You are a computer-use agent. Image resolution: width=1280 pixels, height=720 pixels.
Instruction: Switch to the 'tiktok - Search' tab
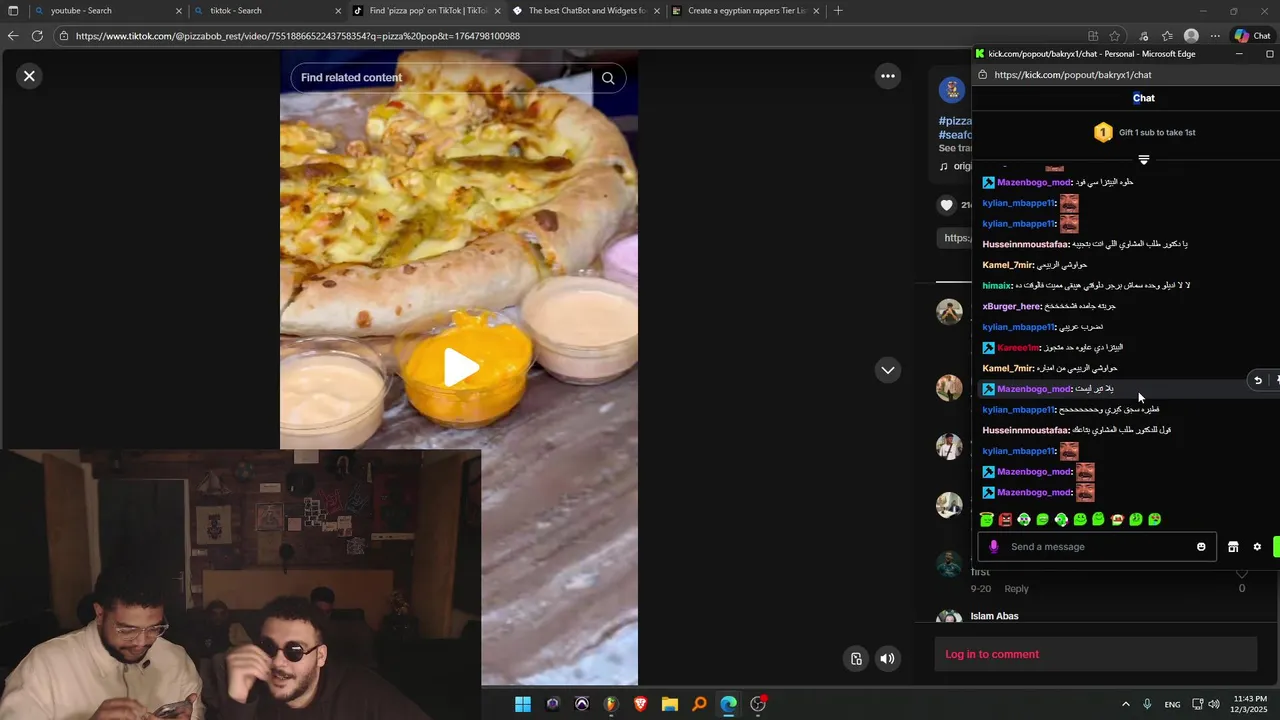(x=268, y=11)
